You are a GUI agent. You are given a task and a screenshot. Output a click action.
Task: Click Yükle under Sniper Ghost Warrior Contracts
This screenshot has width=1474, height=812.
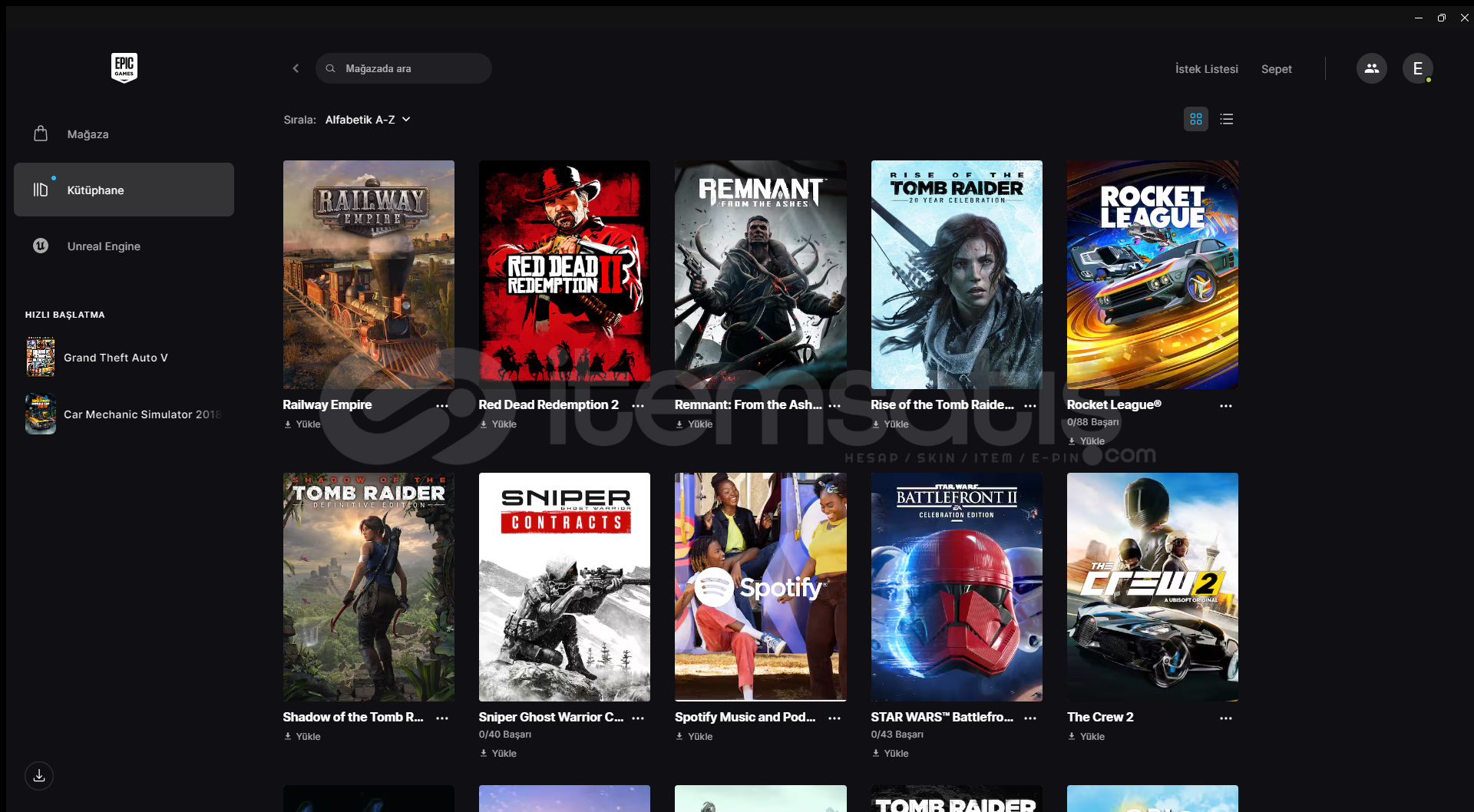[x=498, y=753]
